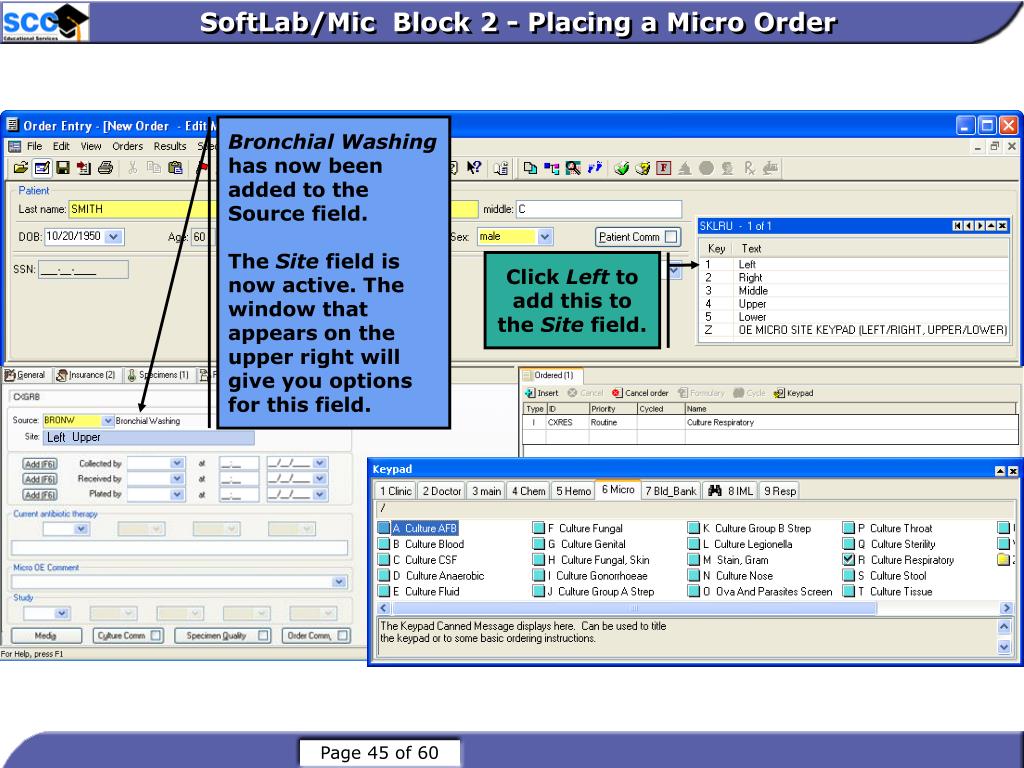Click keypad scrollbar right arrow
The height and width of the screenshot is (768, 1024).
pos(1005,608)
